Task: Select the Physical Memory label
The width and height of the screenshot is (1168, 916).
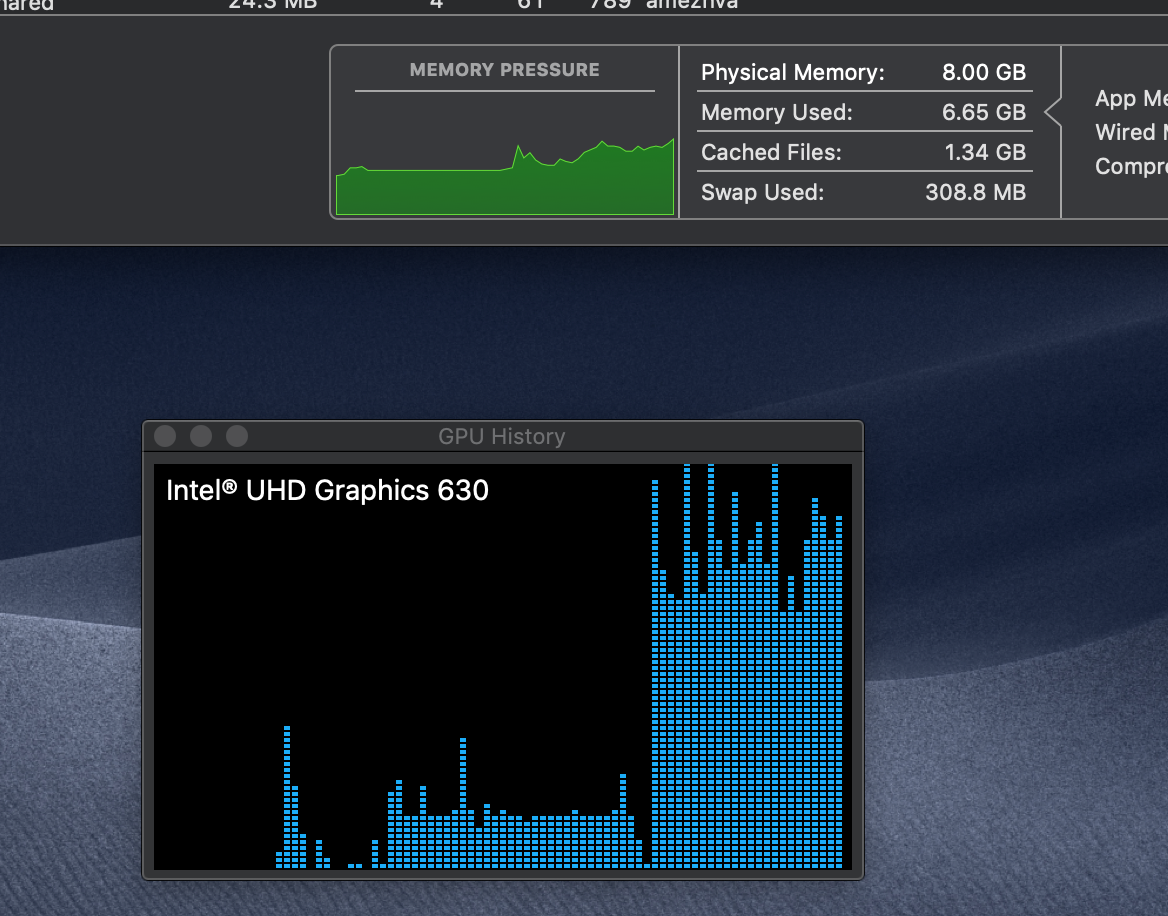Action: coord(793,72)
